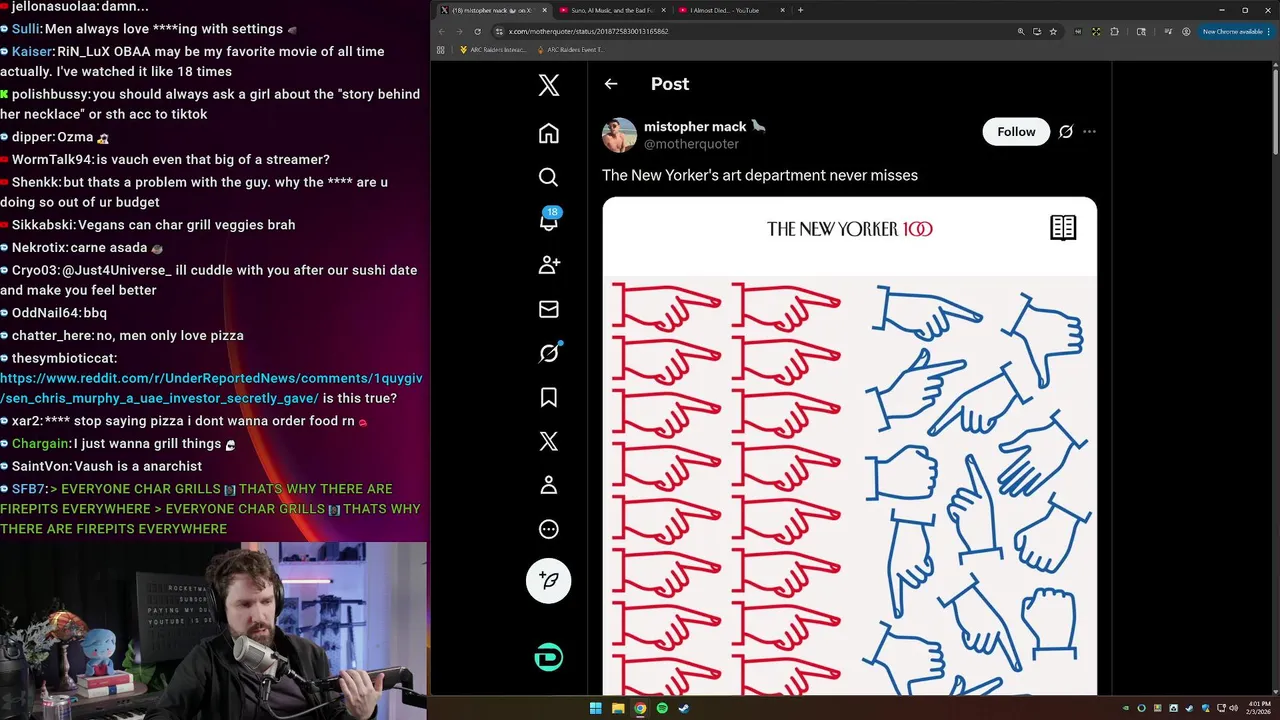
Task: Open Bookmarks in X sidebar
Action: (548, 397)
